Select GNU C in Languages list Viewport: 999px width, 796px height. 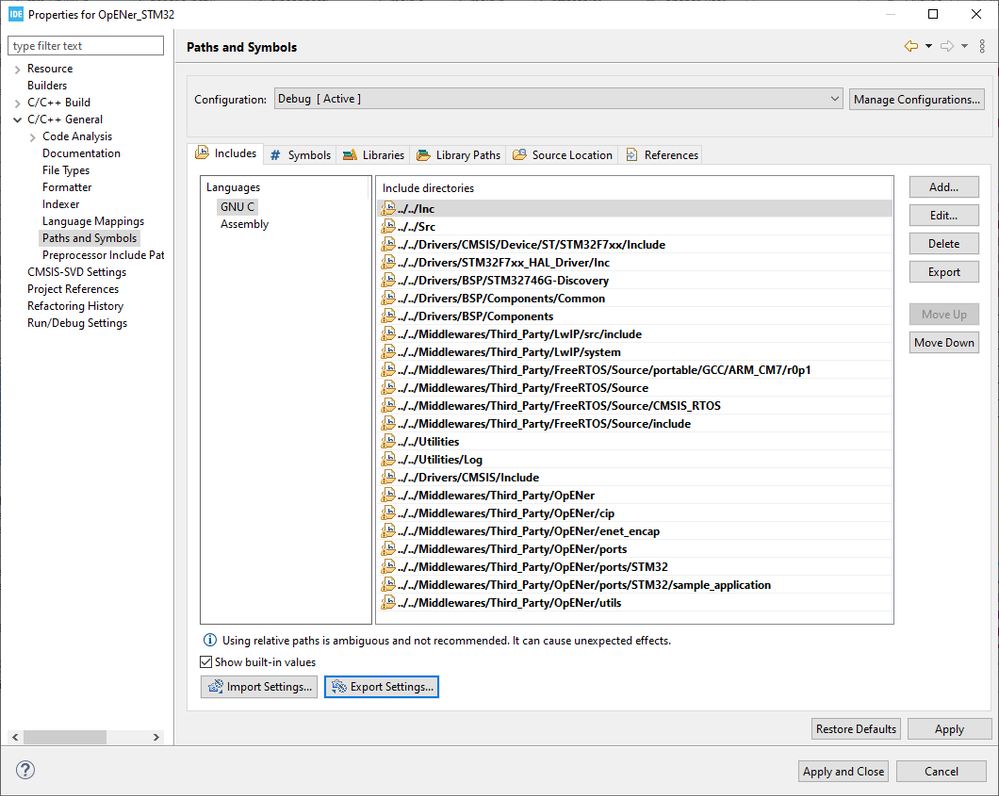pyautogui.click(x=237, y=206)
